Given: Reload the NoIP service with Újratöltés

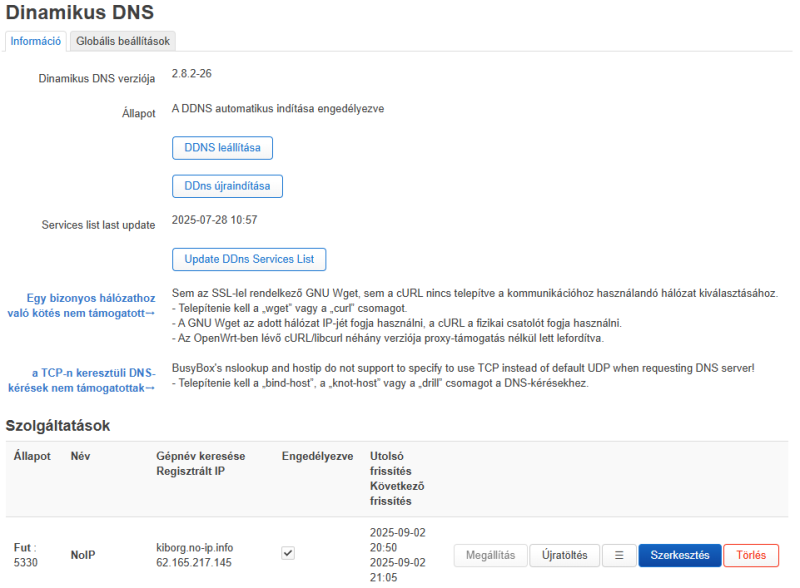Looking at the screenshot, I should click(564, 555).
